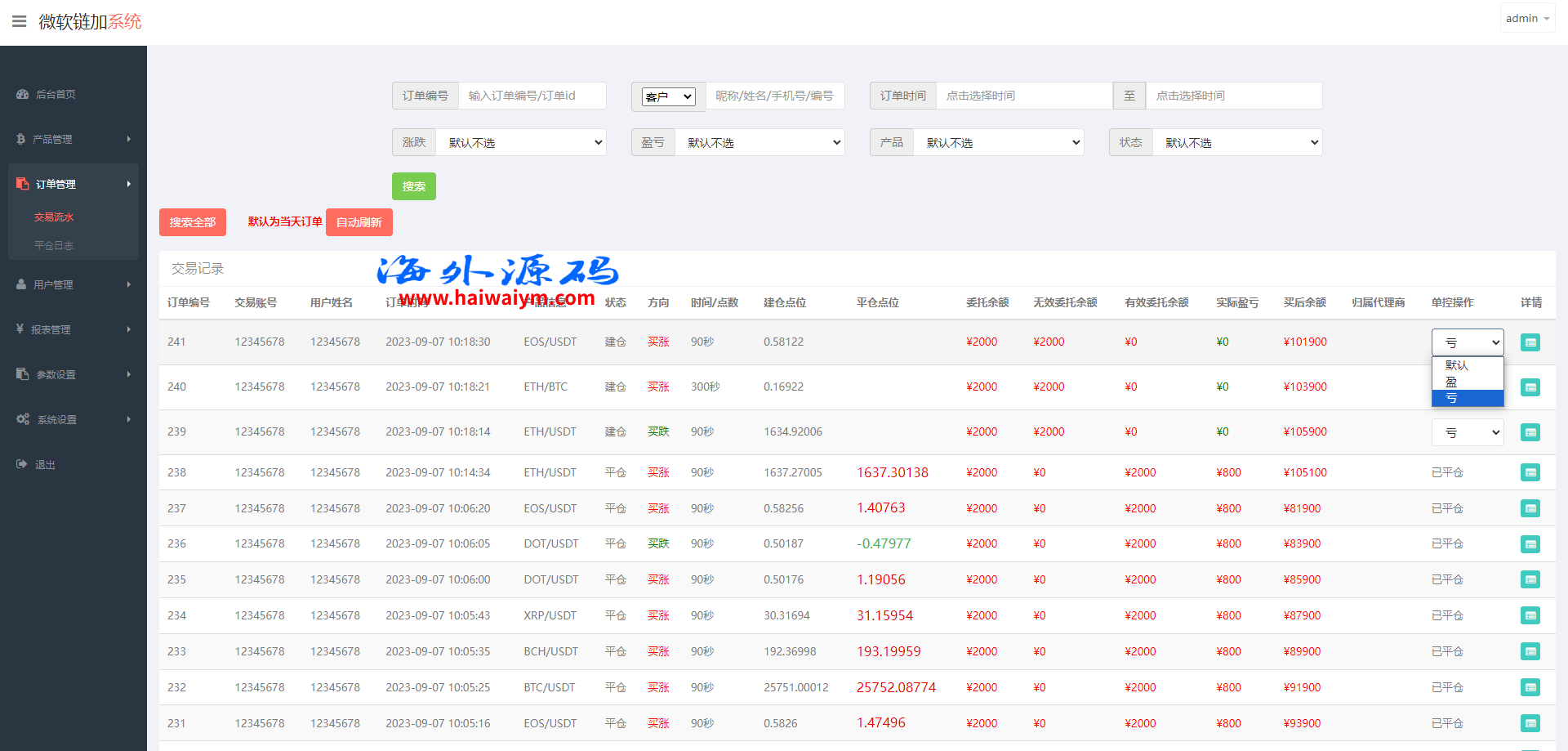The height and width of the screenshot is (751, 1568).
Task: Open 平仓日志 submenu item
Action: click(x=54, y=245)
